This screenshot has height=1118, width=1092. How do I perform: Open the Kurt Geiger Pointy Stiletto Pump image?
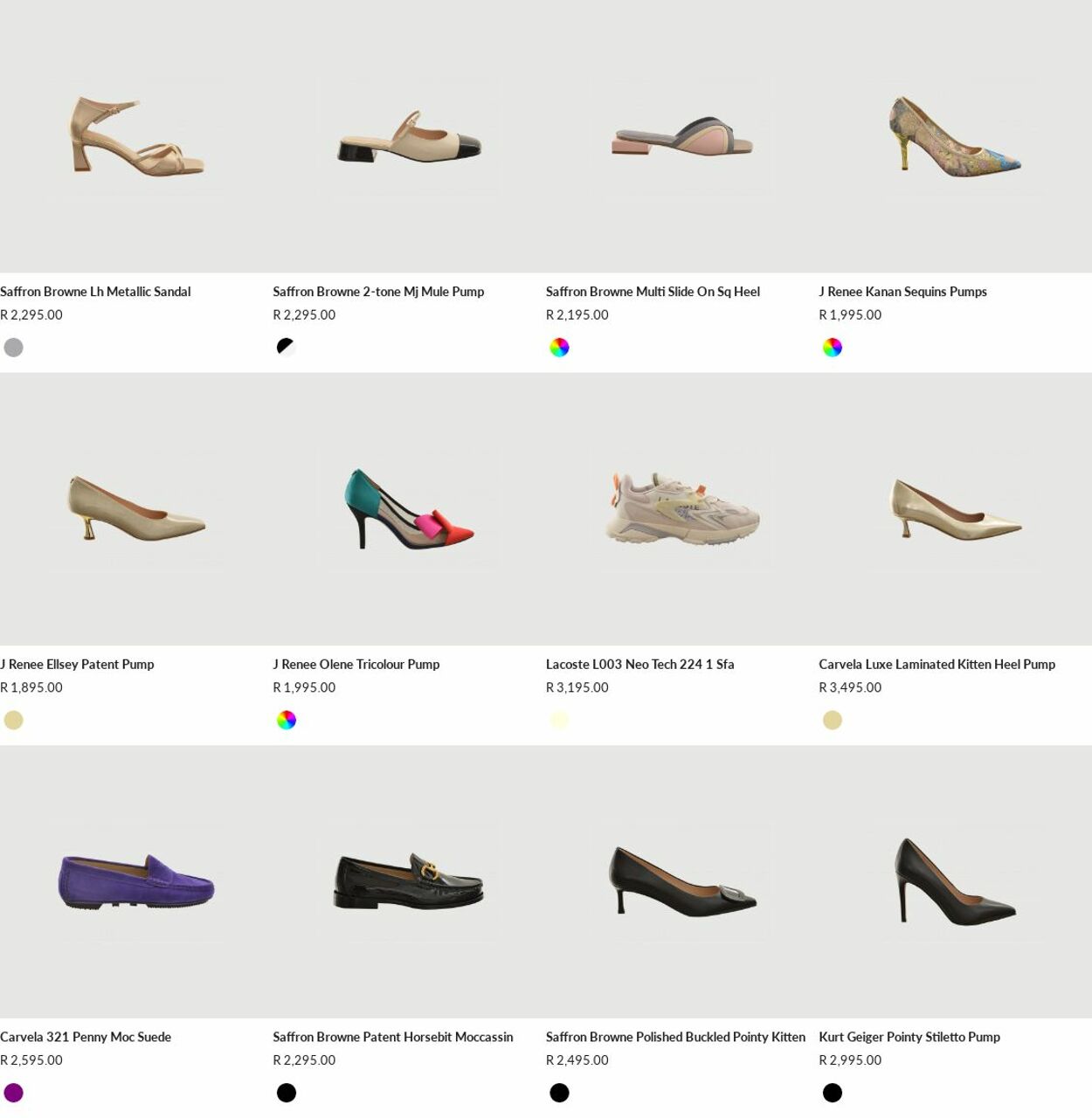[x=955, y=882]
